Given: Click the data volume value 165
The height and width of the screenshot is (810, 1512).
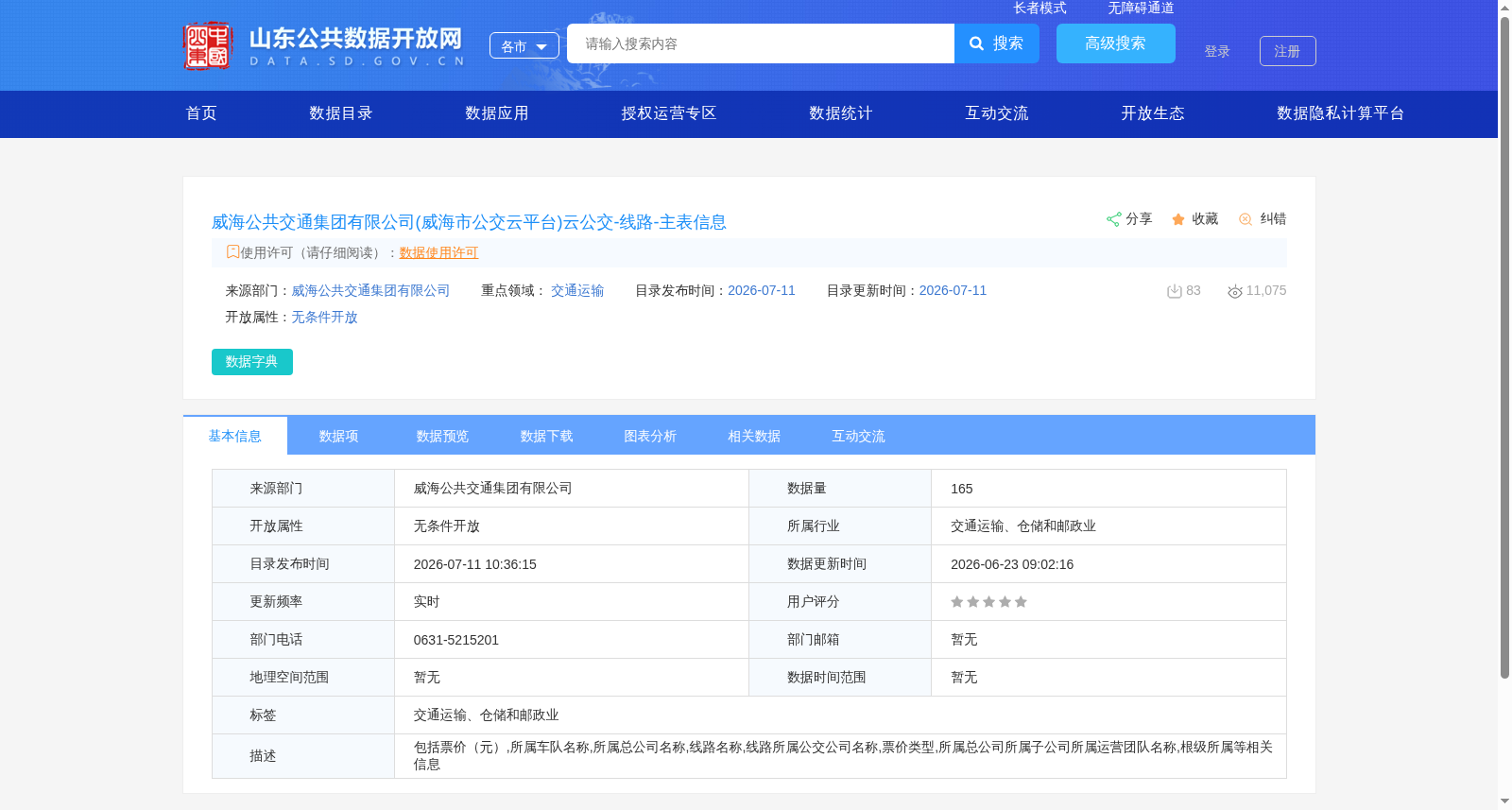Looking at the screenshot, I should [962, 489].
